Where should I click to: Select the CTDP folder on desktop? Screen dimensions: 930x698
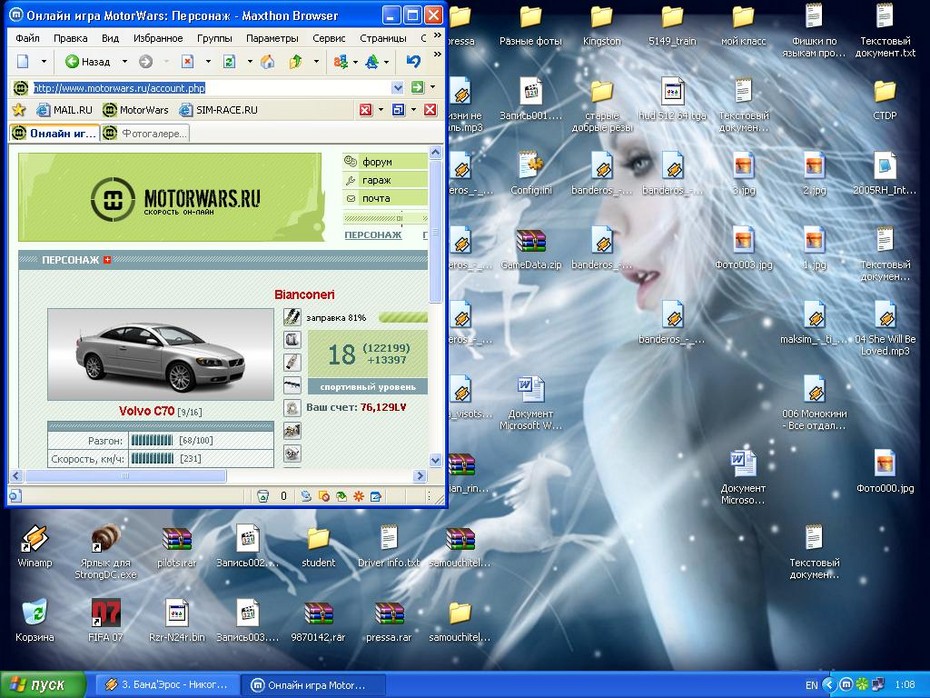pos(885,100)
